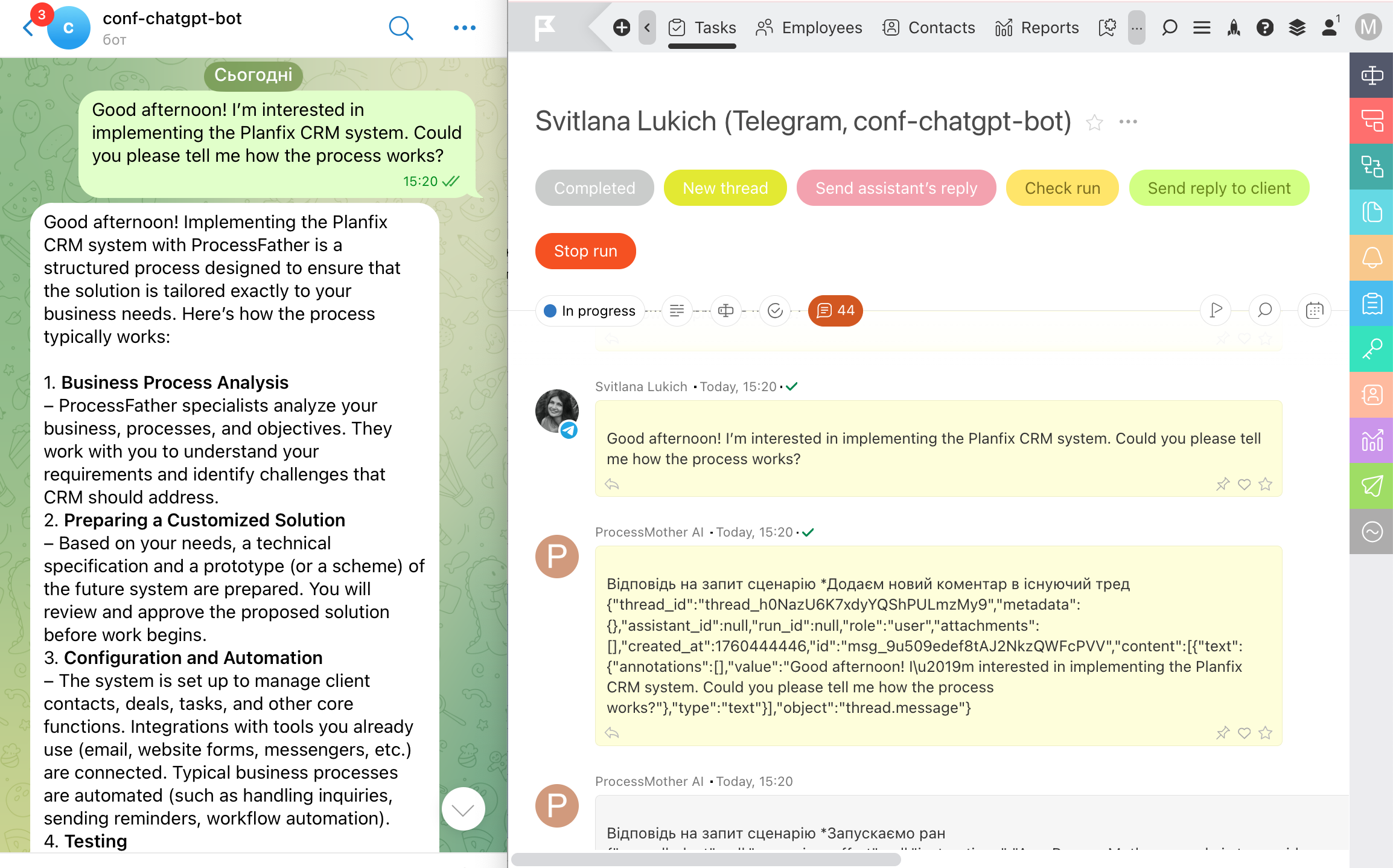Image resolution: width=1393 pixels, height=868 pixels.
Task: Click the key icon in right sidebar
Action: tap(1371, 349)
